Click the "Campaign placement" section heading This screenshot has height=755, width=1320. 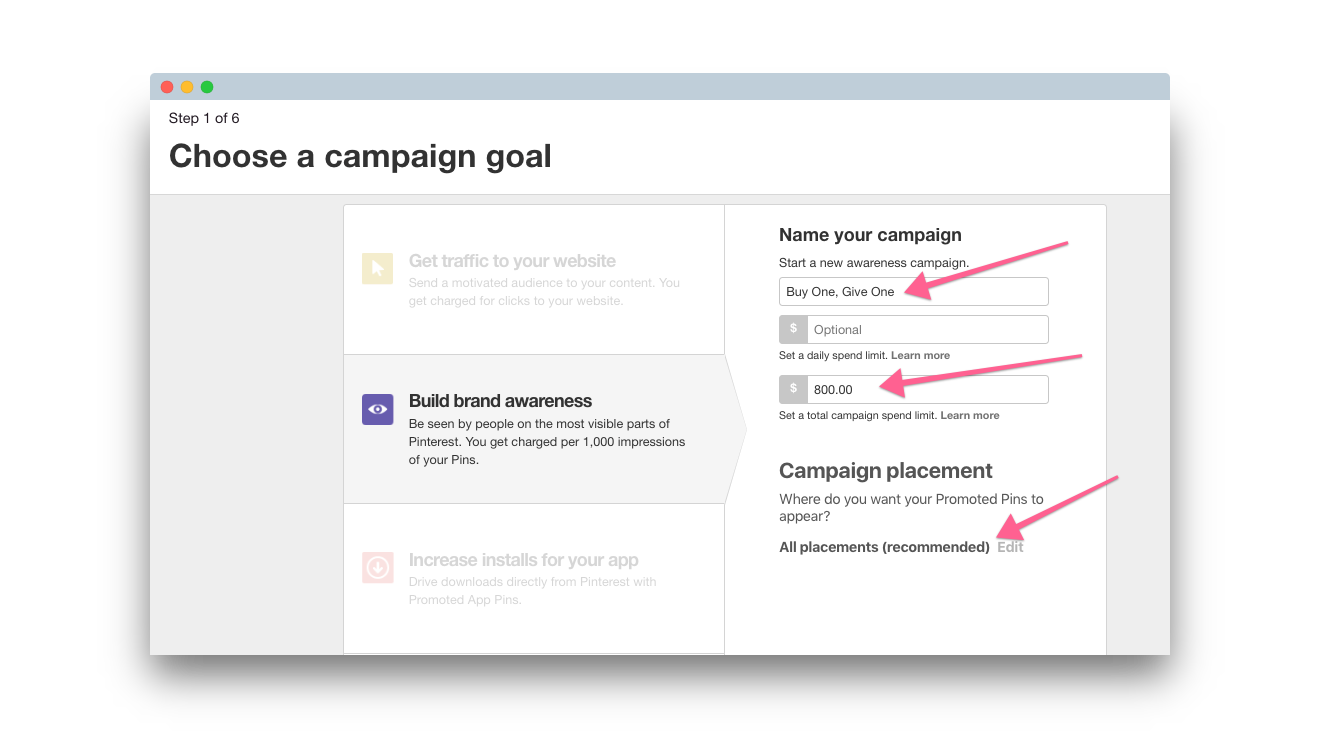point(885,471)
